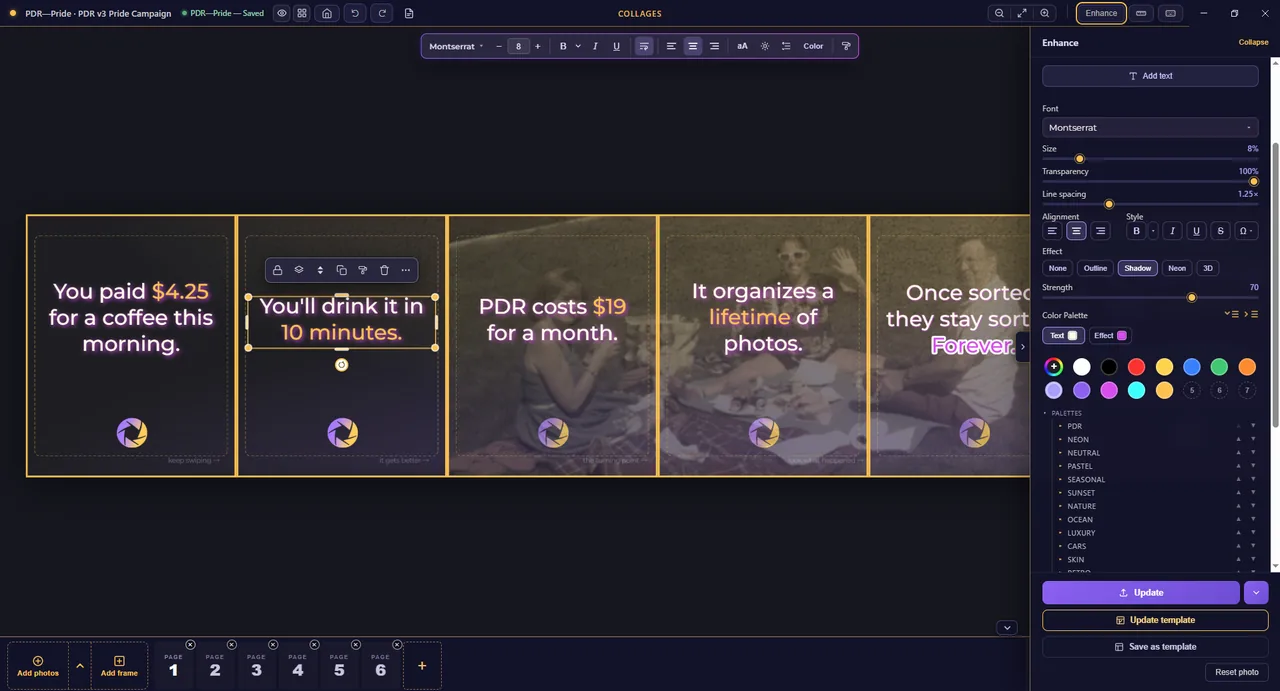
Task: Delete selected text box with trash icon
Action: click(384, 270)
